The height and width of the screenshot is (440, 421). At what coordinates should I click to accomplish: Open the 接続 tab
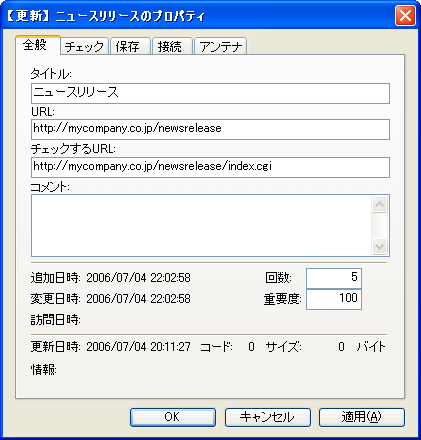click(172, 46)
